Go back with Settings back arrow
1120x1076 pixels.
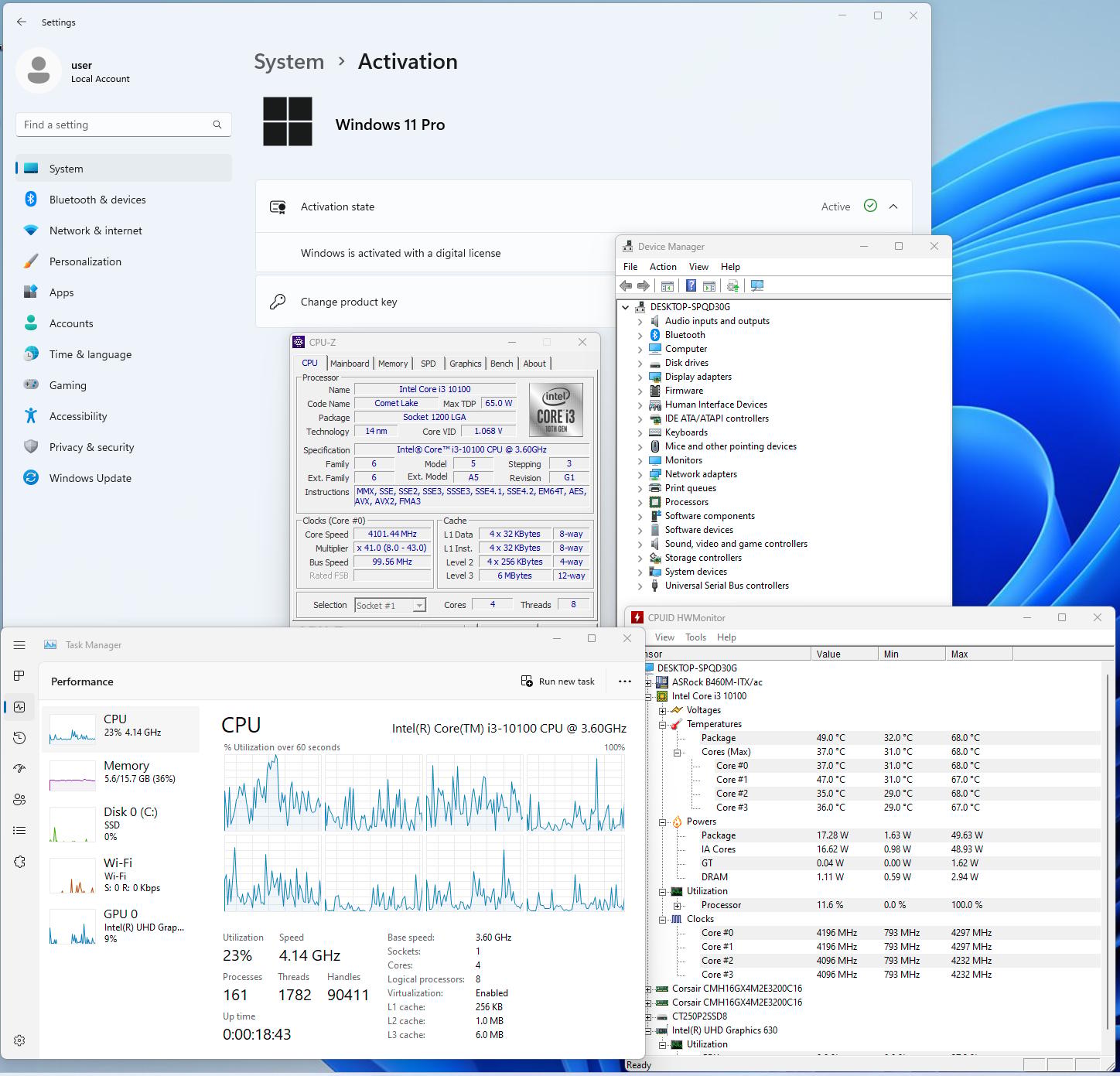pyautogui.click(x=22, y=22)
